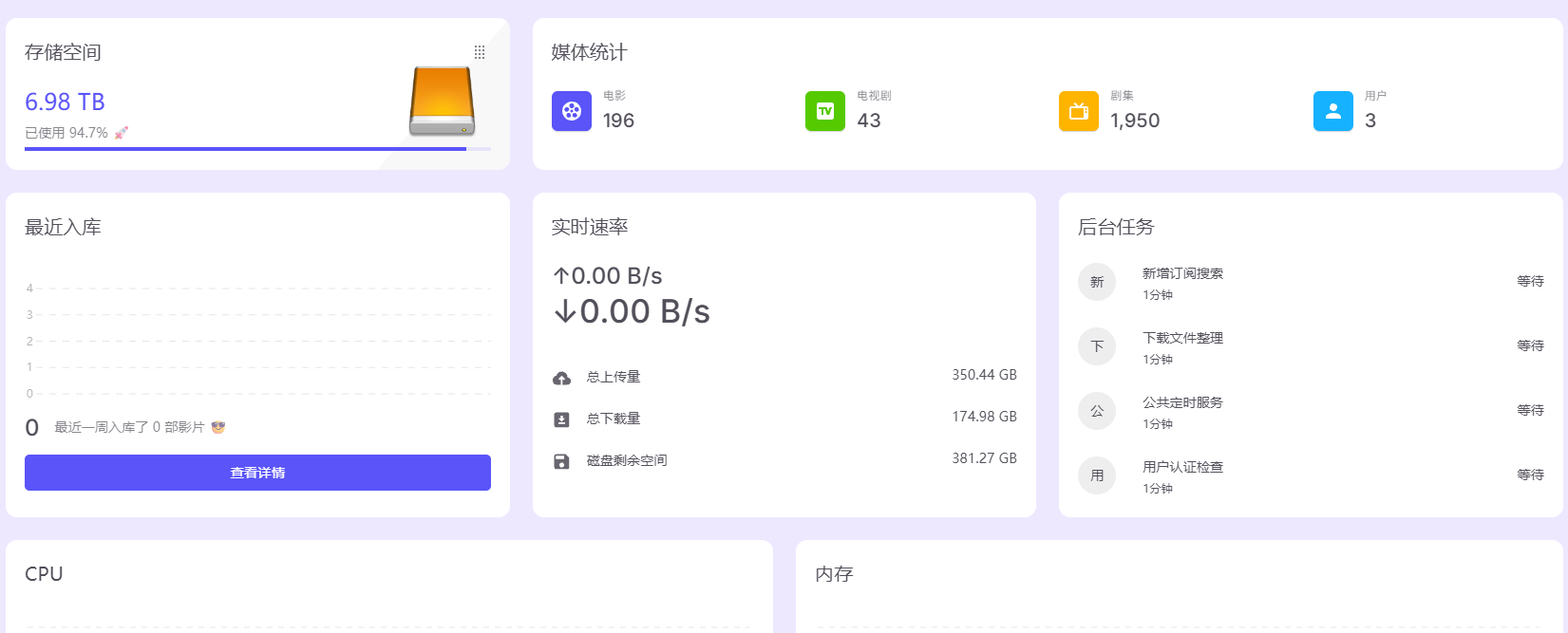The image size is (1568, 633).
Task: Click the episode count 1,950
Action: (1135, 121)
